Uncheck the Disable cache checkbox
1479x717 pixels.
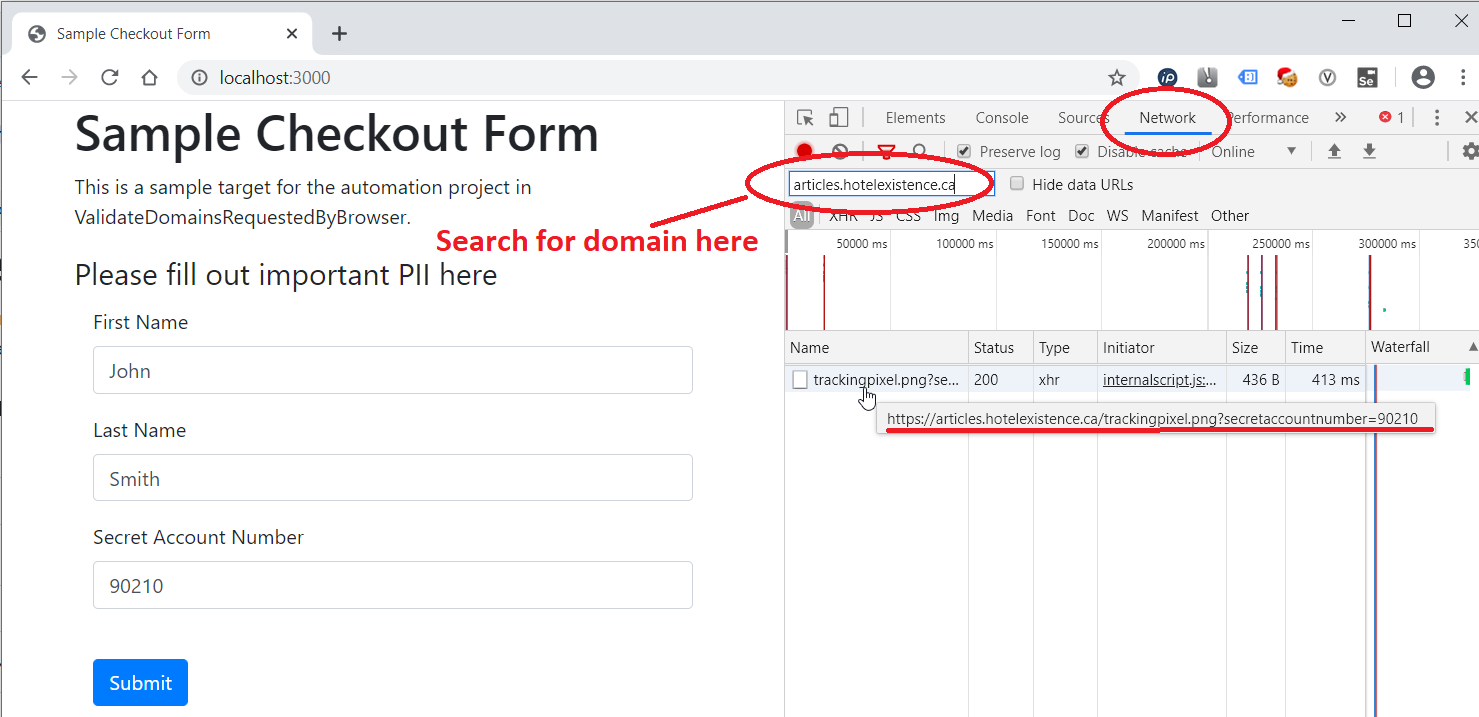click(x=1082, y=152)
